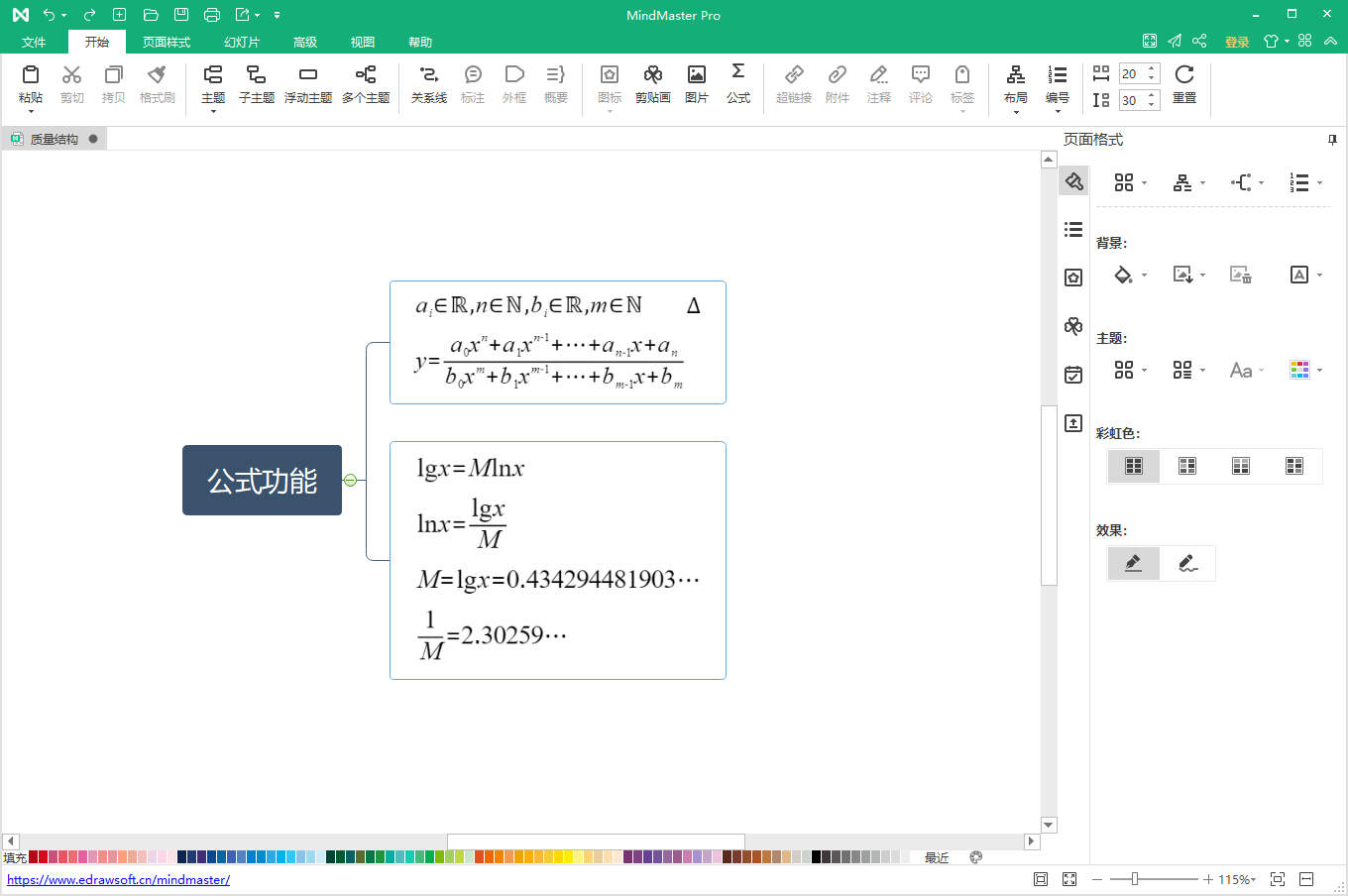The height and width of the screenshot is (896, 1348).
Task: Increase the vertical spacing 30 stepper
Action: coord(1152,95)
